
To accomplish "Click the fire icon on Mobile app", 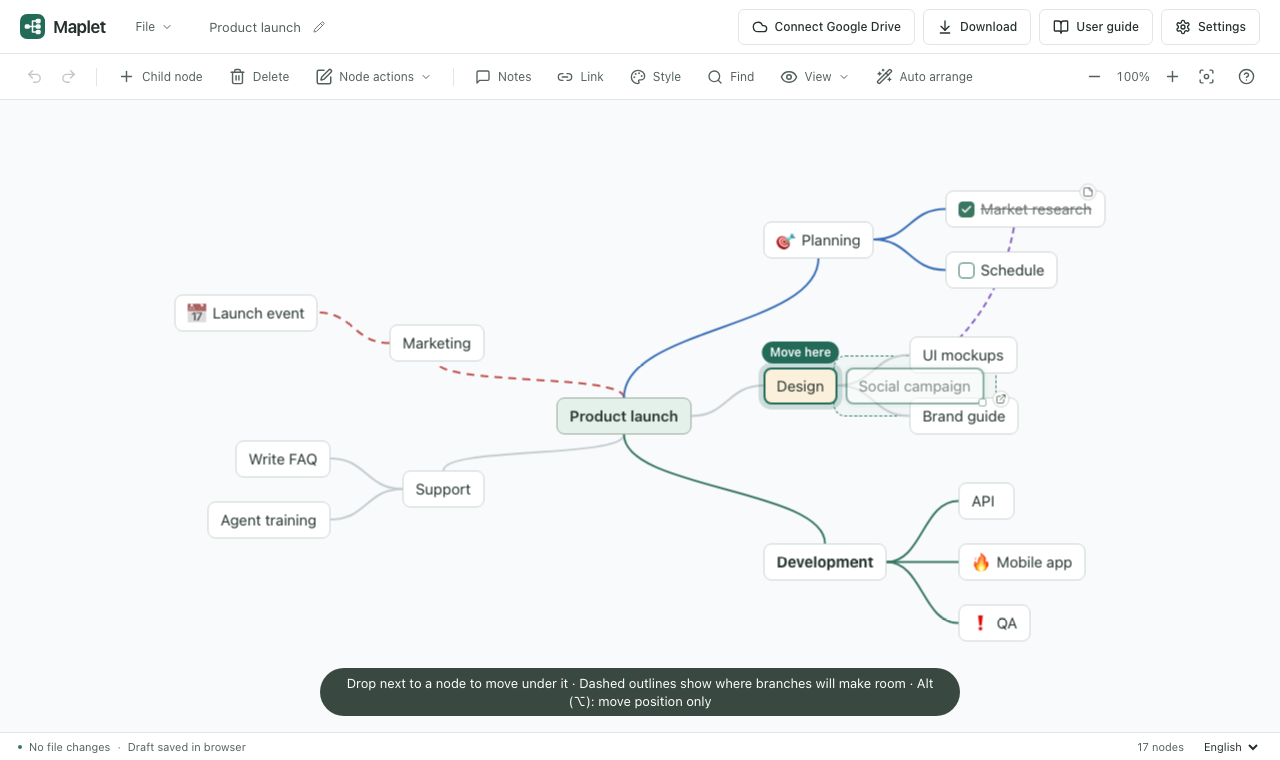I will click(x=981, y=562).
